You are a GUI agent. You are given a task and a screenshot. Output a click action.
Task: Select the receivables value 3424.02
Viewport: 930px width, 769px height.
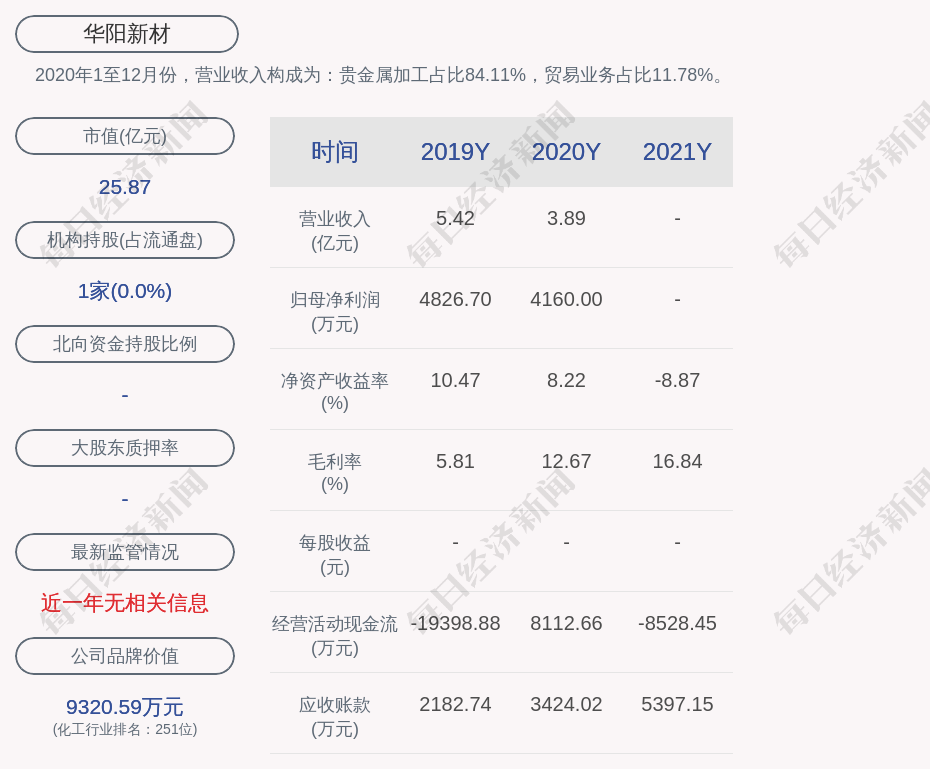(x=566, y=704)
